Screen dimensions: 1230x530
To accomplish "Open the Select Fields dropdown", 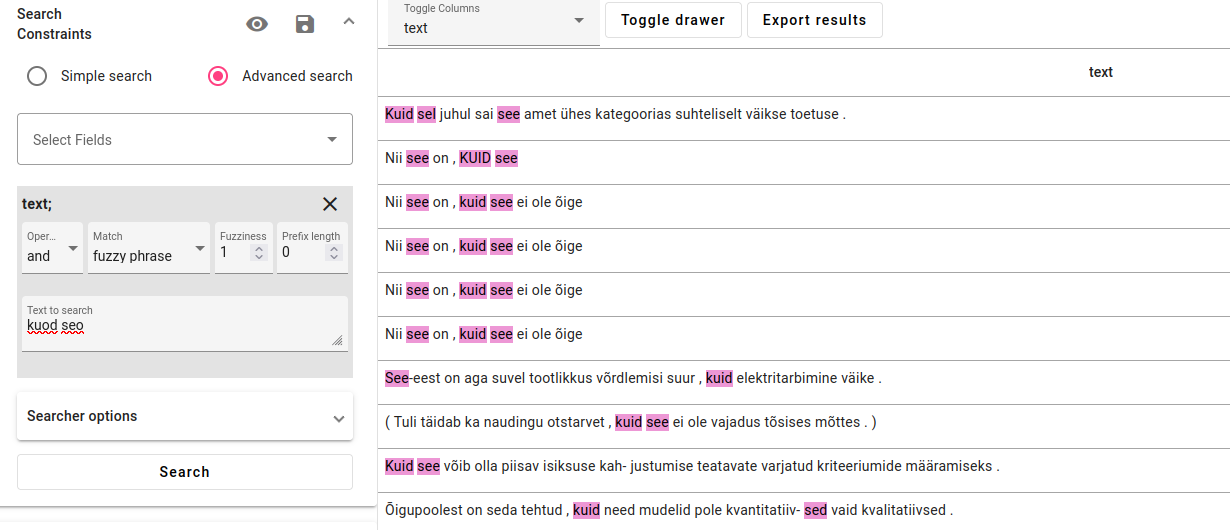I will tap(185, 139).
